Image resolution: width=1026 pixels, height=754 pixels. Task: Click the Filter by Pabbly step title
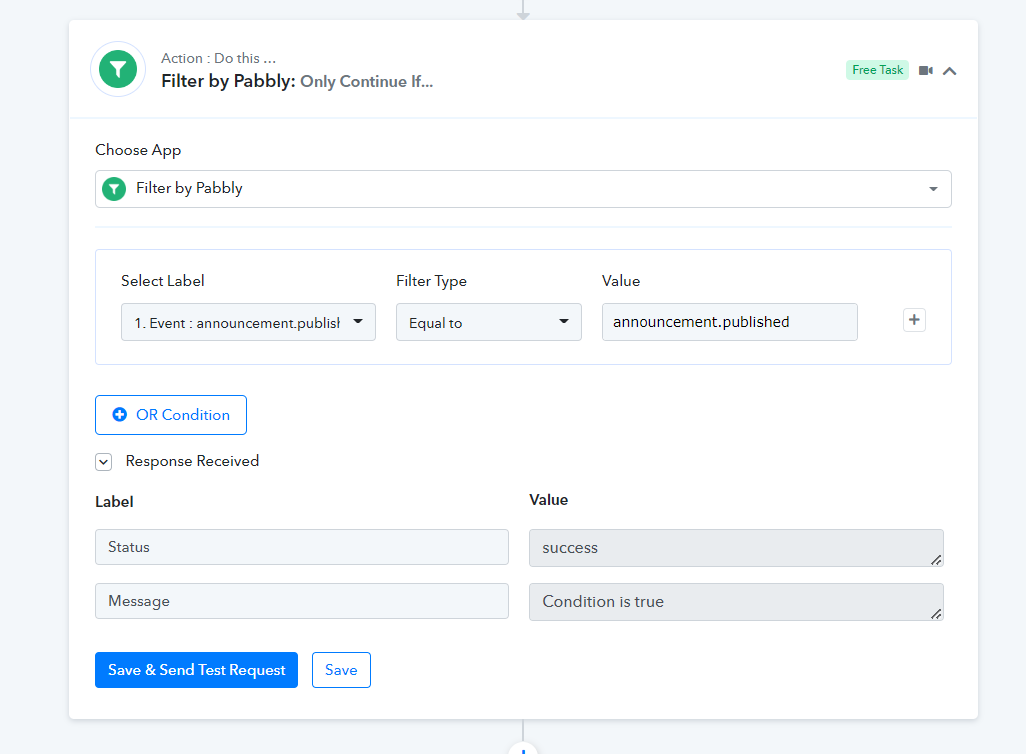pyautogui.click(x=297, y=81)
